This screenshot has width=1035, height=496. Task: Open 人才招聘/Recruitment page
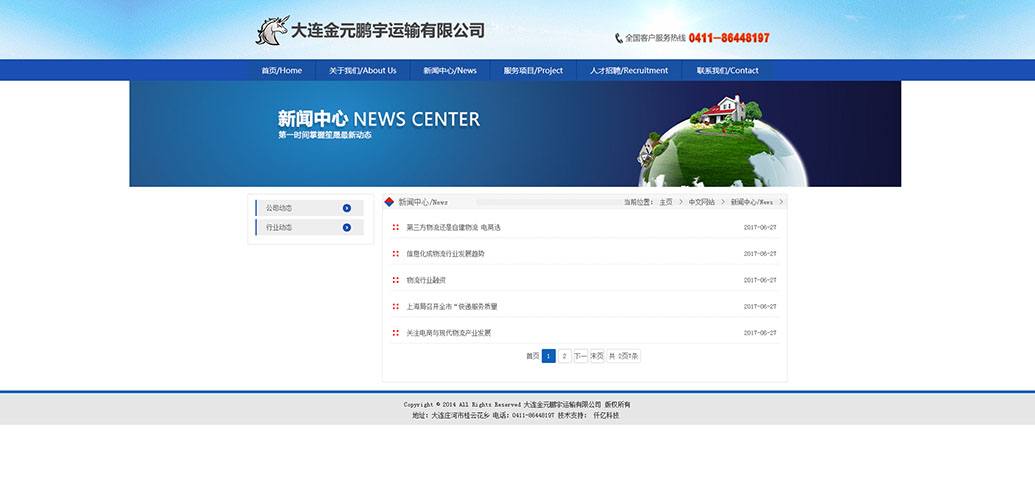point(628,71)
